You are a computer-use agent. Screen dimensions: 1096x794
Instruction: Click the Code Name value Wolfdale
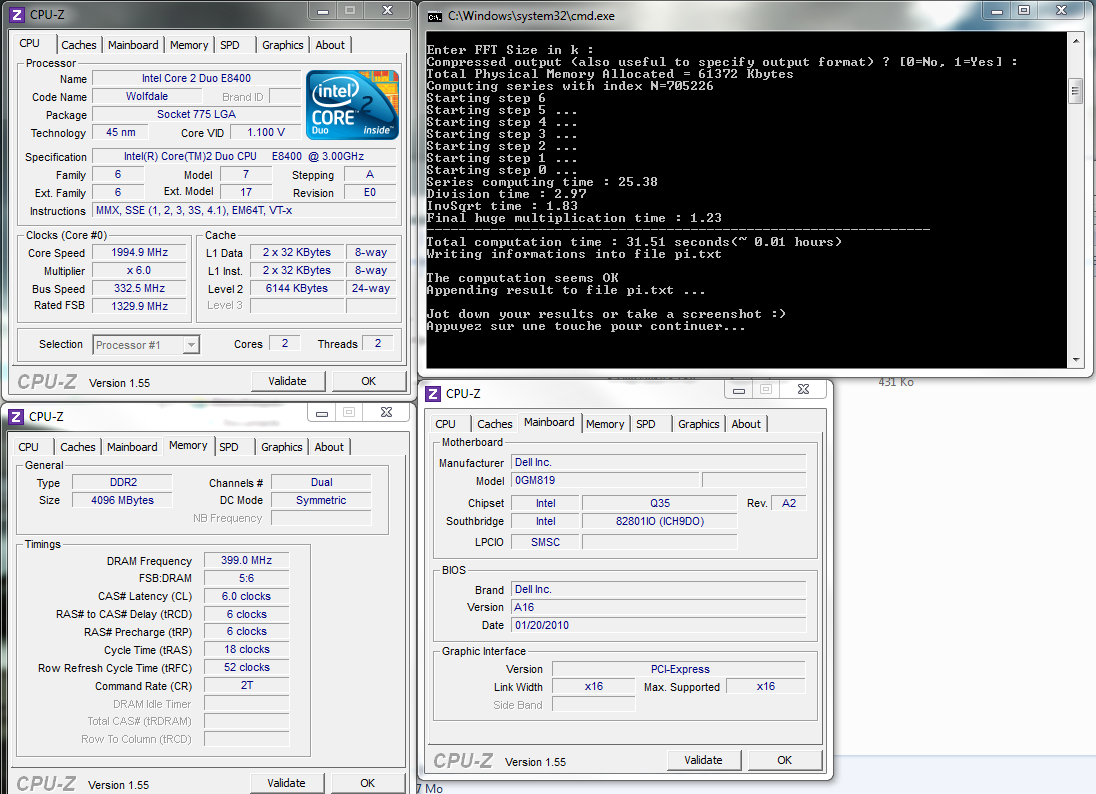[x=147, y=96]
